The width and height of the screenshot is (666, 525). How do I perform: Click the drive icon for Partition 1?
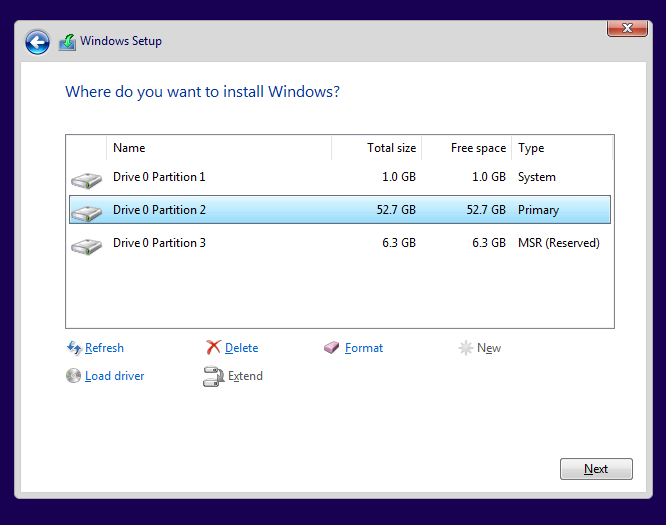87,180
